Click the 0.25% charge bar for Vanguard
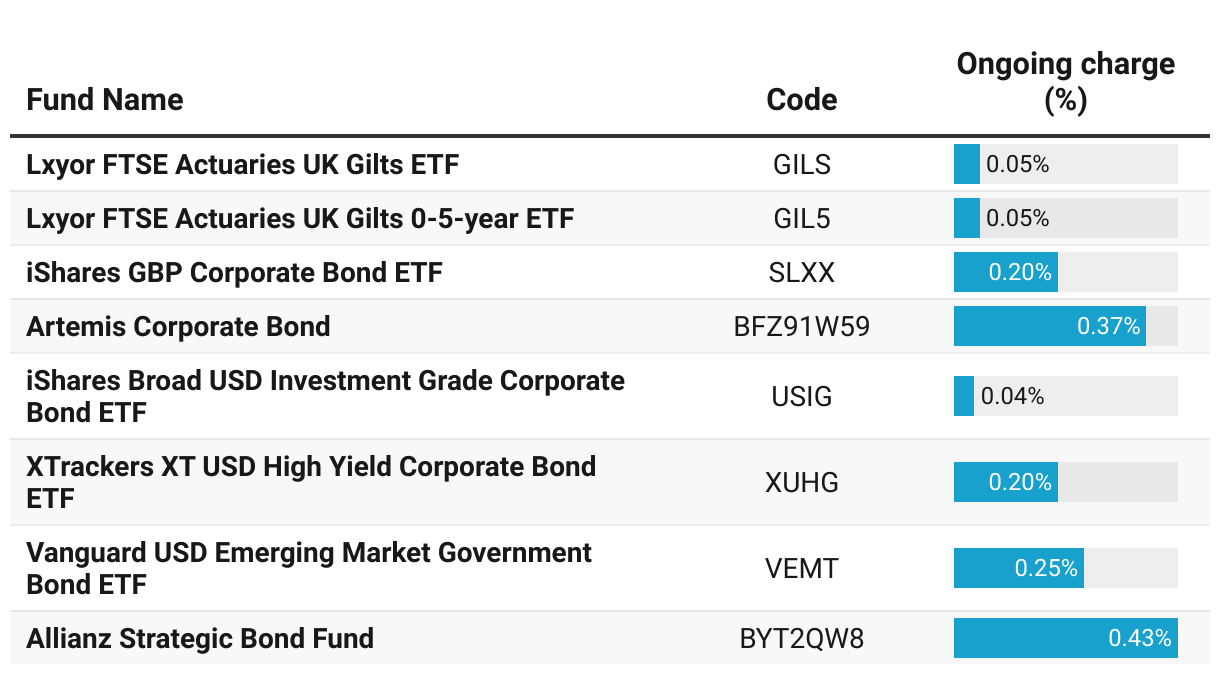Image resolution: width=1220 pixels, height=674 pixels. pos(1019,568)
